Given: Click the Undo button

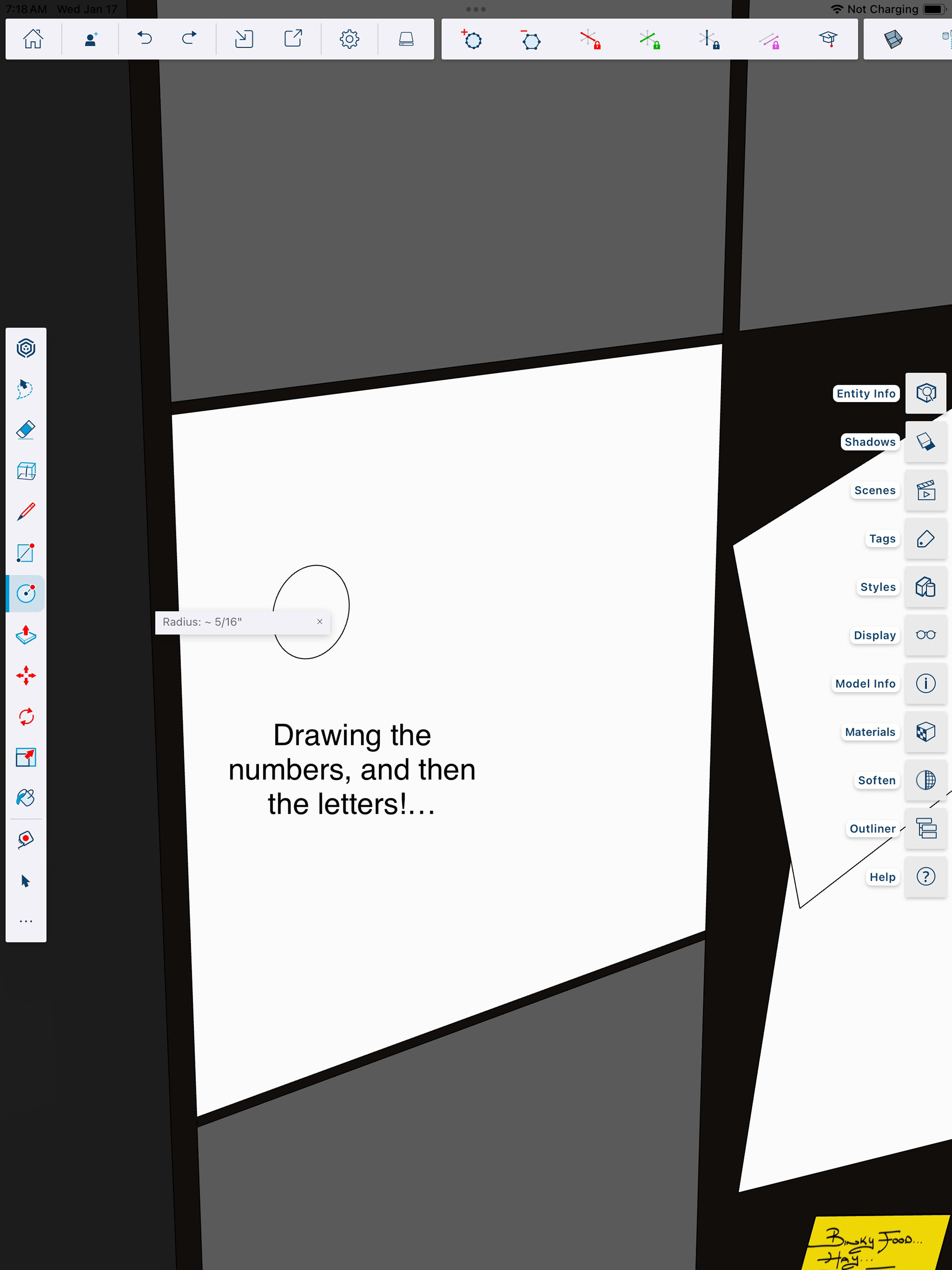Looking at the screenshot, I should 144,39.
